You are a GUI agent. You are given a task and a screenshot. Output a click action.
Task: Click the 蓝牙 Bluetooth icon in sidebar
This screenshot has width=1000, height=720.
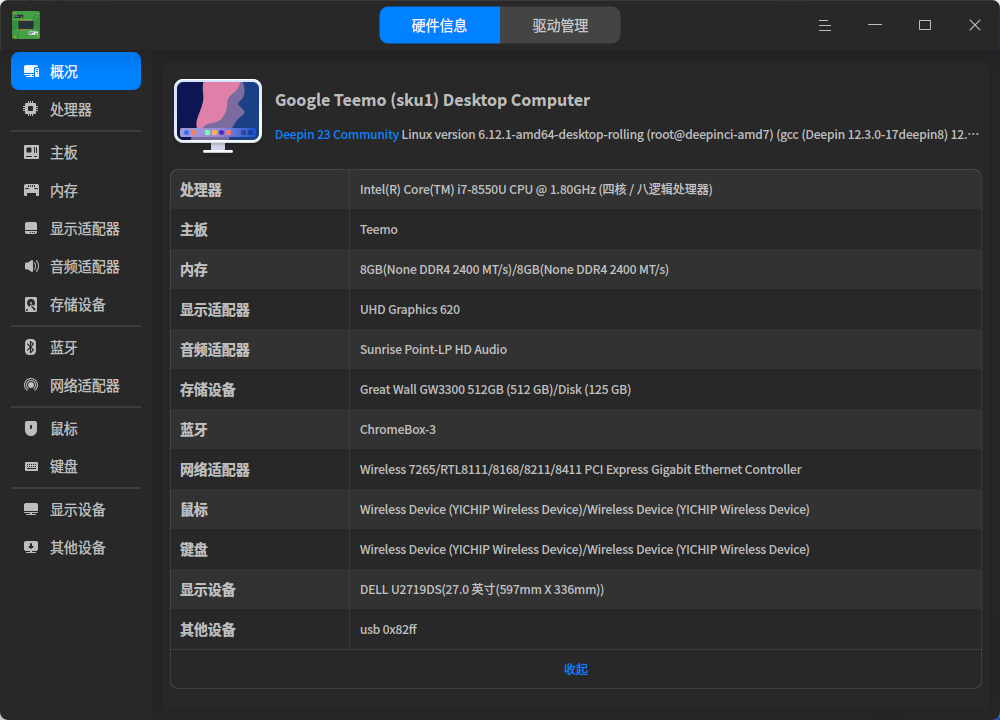click(x=31, y=347)
